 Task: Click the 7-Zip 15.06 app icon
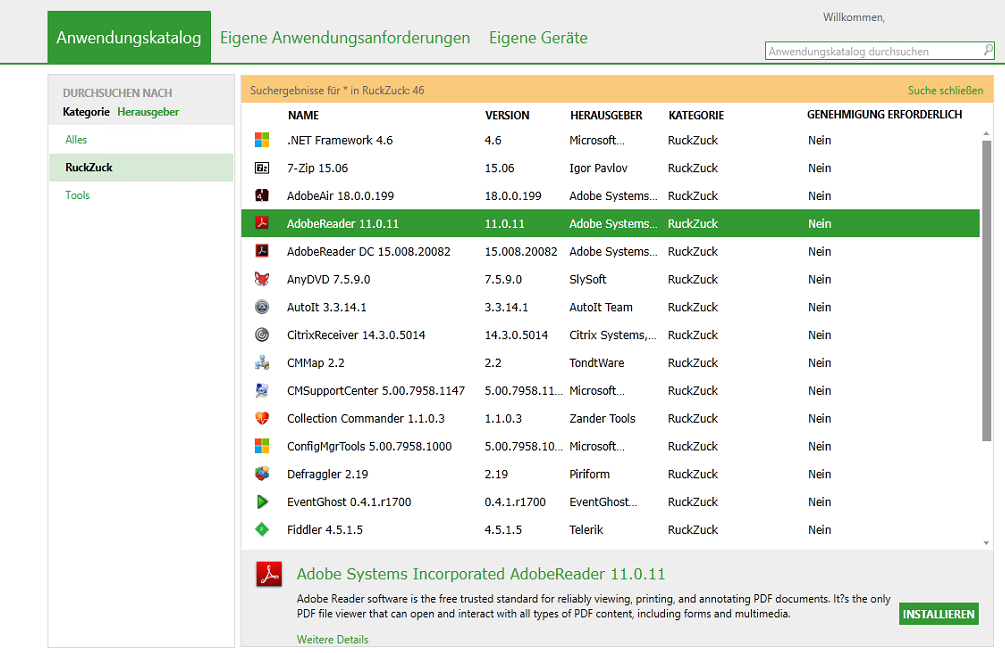262,168
